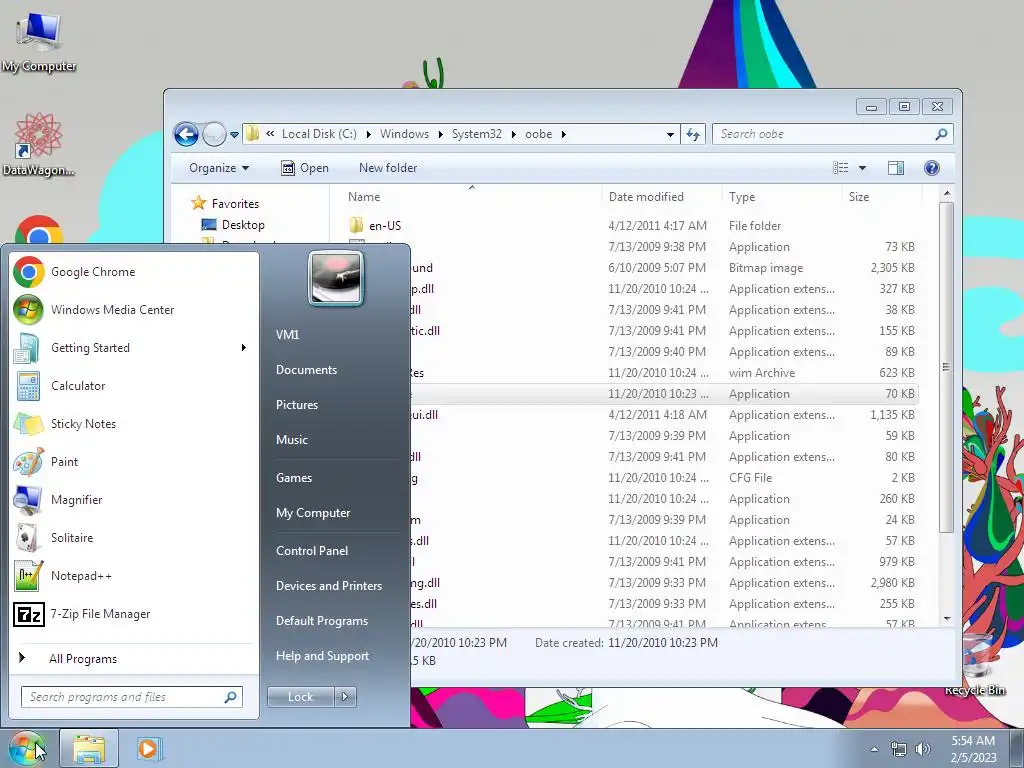Select the DataWagon desktop shortcut
The width and height of the screenshot is (1024, 768).
39,144
